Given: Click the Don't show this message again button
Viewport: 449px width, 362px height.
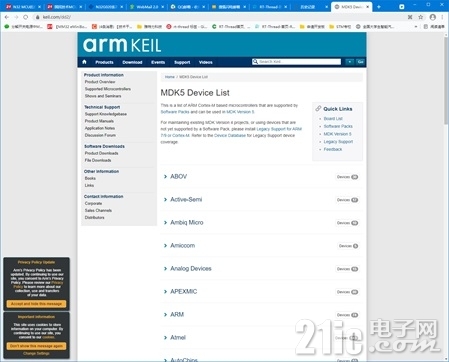Looking at the screenshot, I should (x=36, y=346).
